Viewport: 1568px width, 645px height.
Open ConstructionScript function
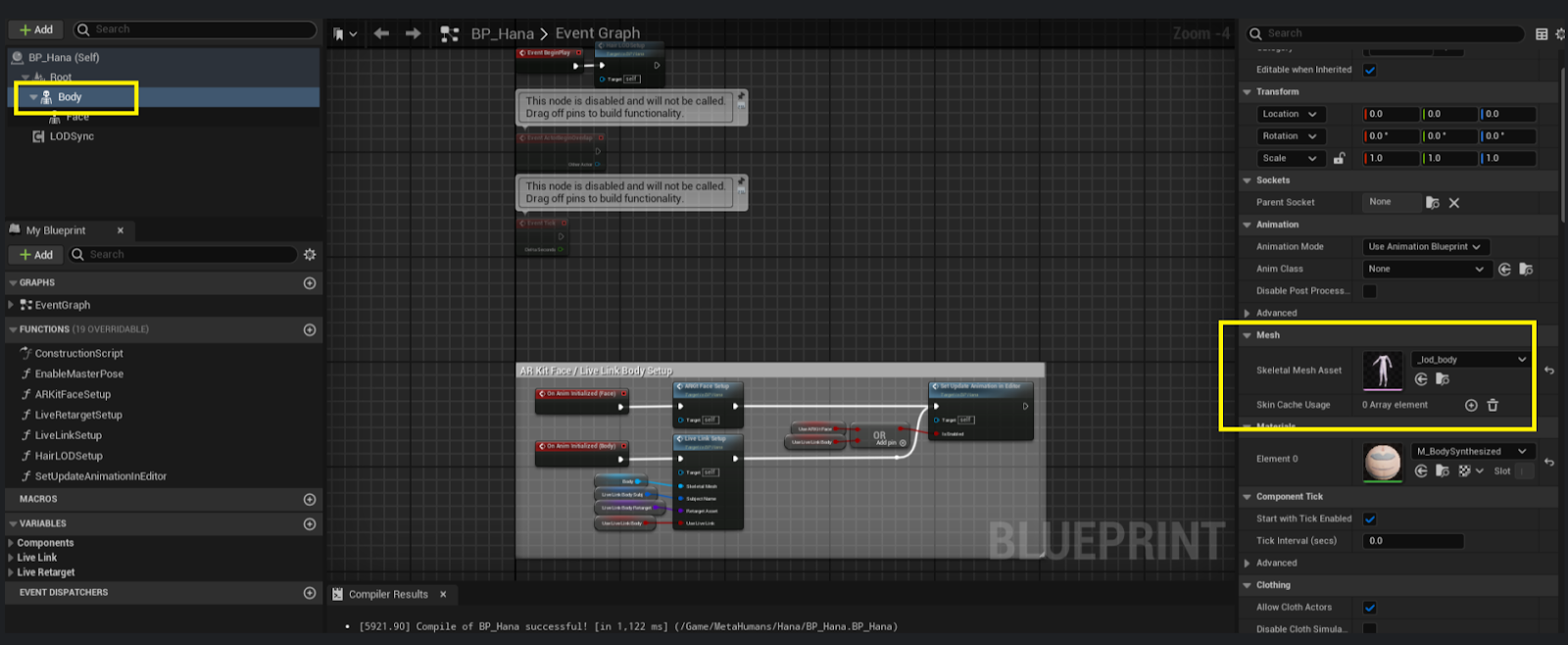pos(78,354)
